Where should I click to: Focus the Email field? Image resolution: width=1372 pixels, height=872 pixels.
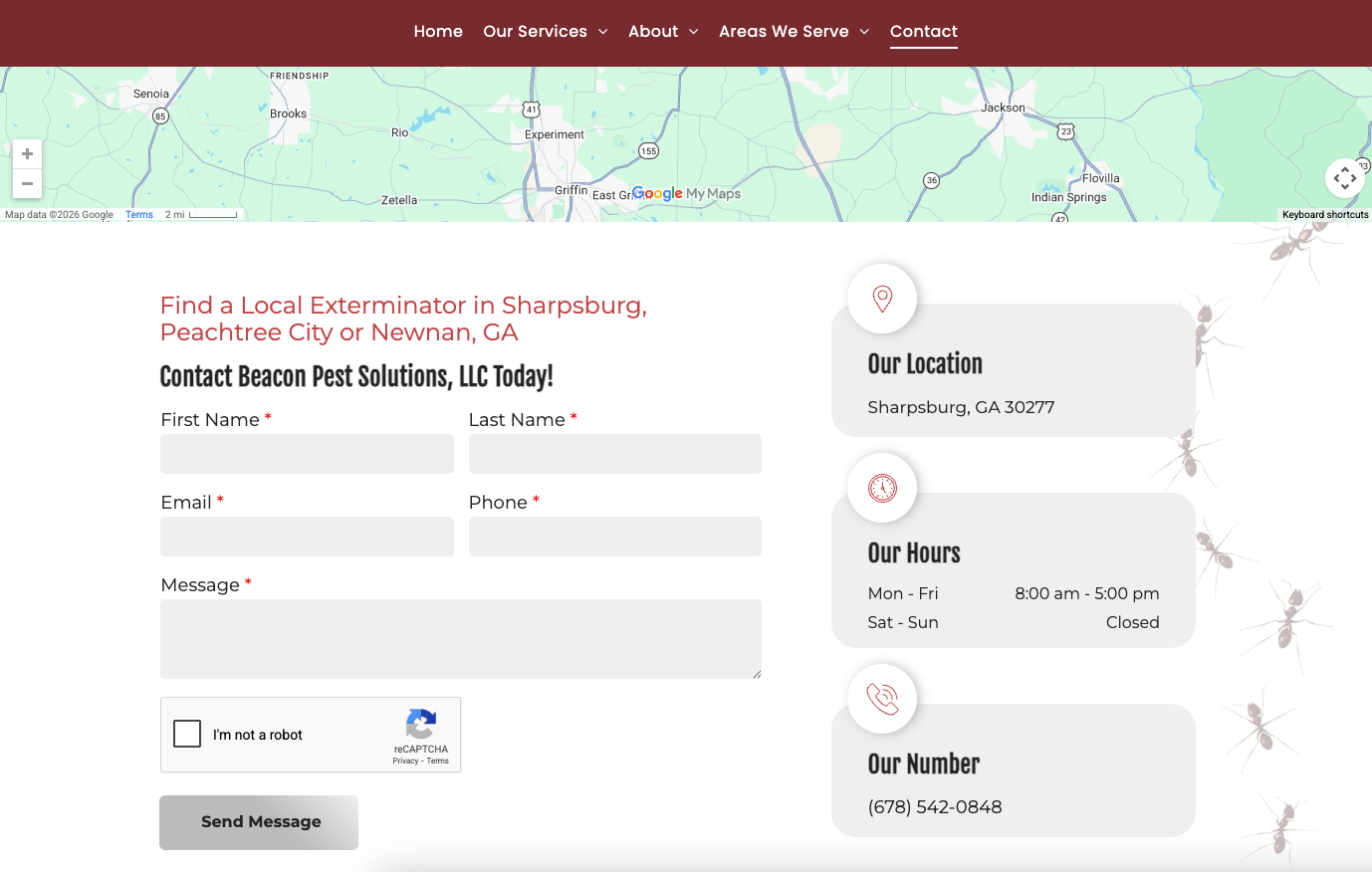click(307, 537)
